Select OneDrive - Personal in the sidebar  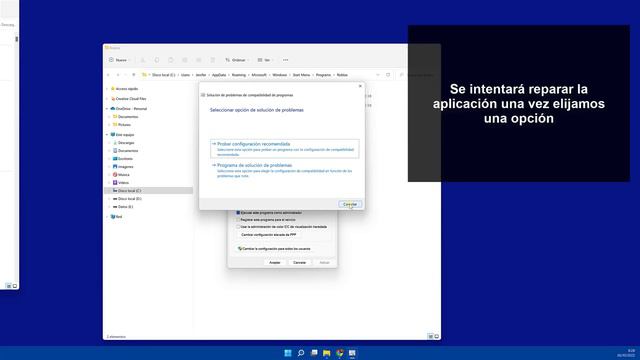(131, 109)
